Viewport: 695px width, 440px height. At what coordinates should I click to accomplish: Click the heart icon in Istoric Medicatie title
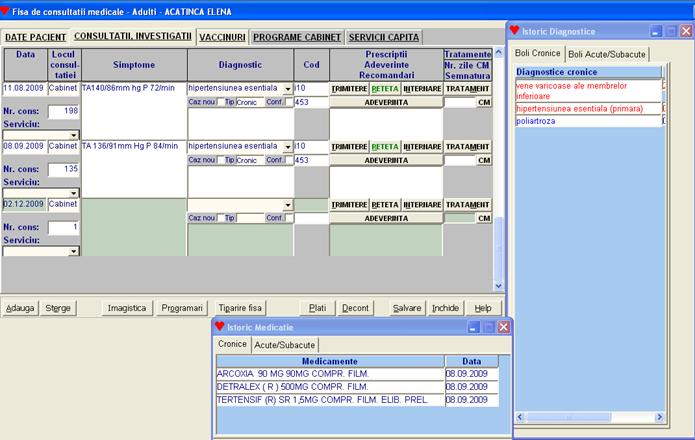click(x=220, y=326)
